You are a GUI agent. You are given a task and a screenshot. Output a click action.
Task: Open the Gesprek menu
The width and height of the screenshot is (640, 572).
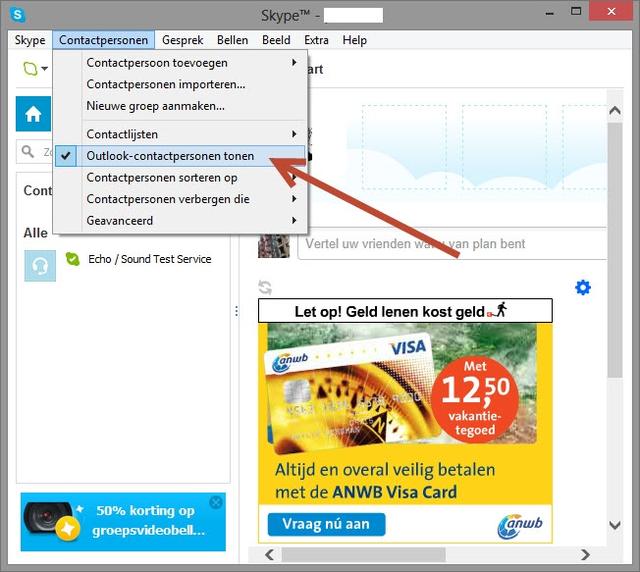(x=182, y=40)
